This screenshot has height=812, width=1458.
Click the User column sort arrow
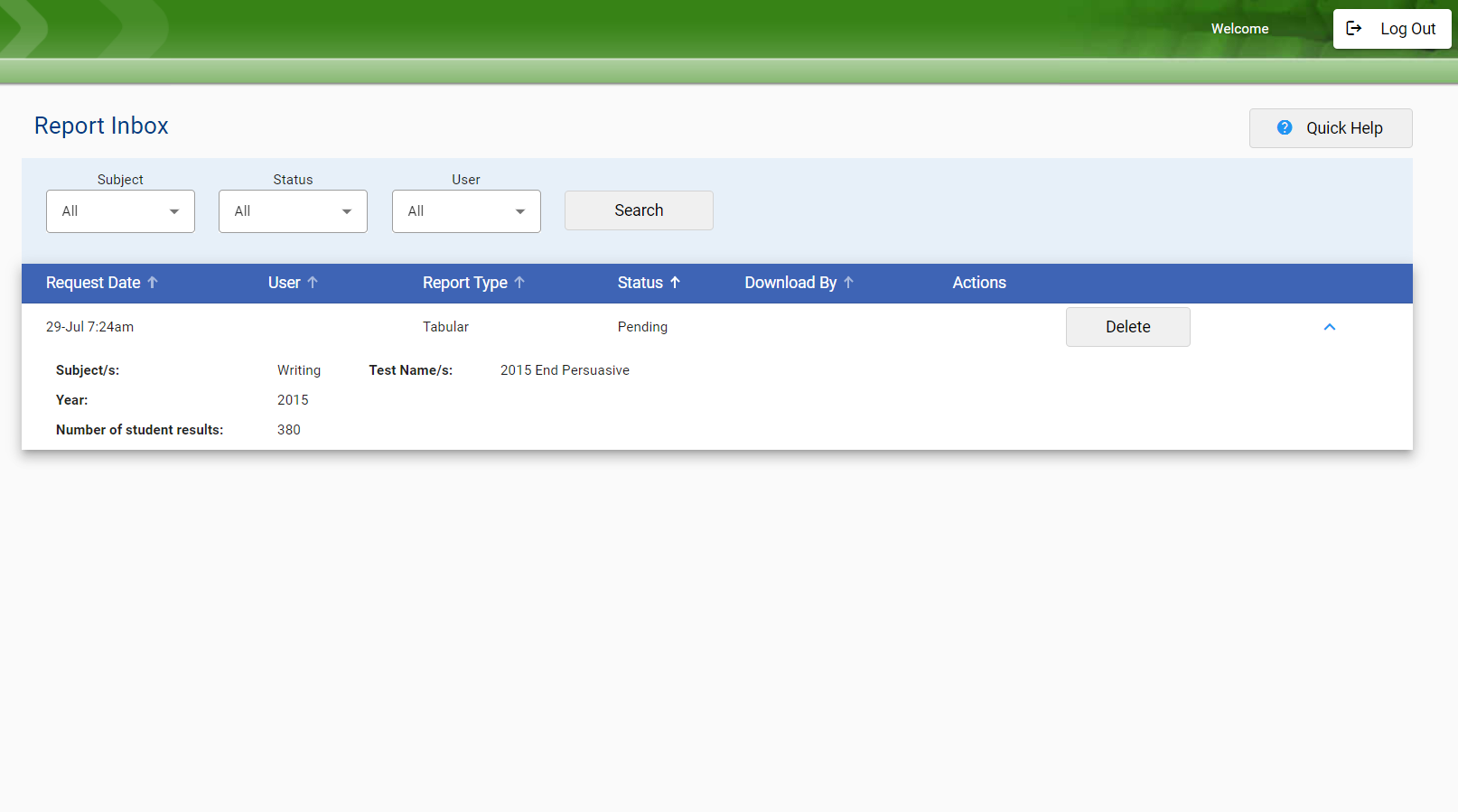313,283
